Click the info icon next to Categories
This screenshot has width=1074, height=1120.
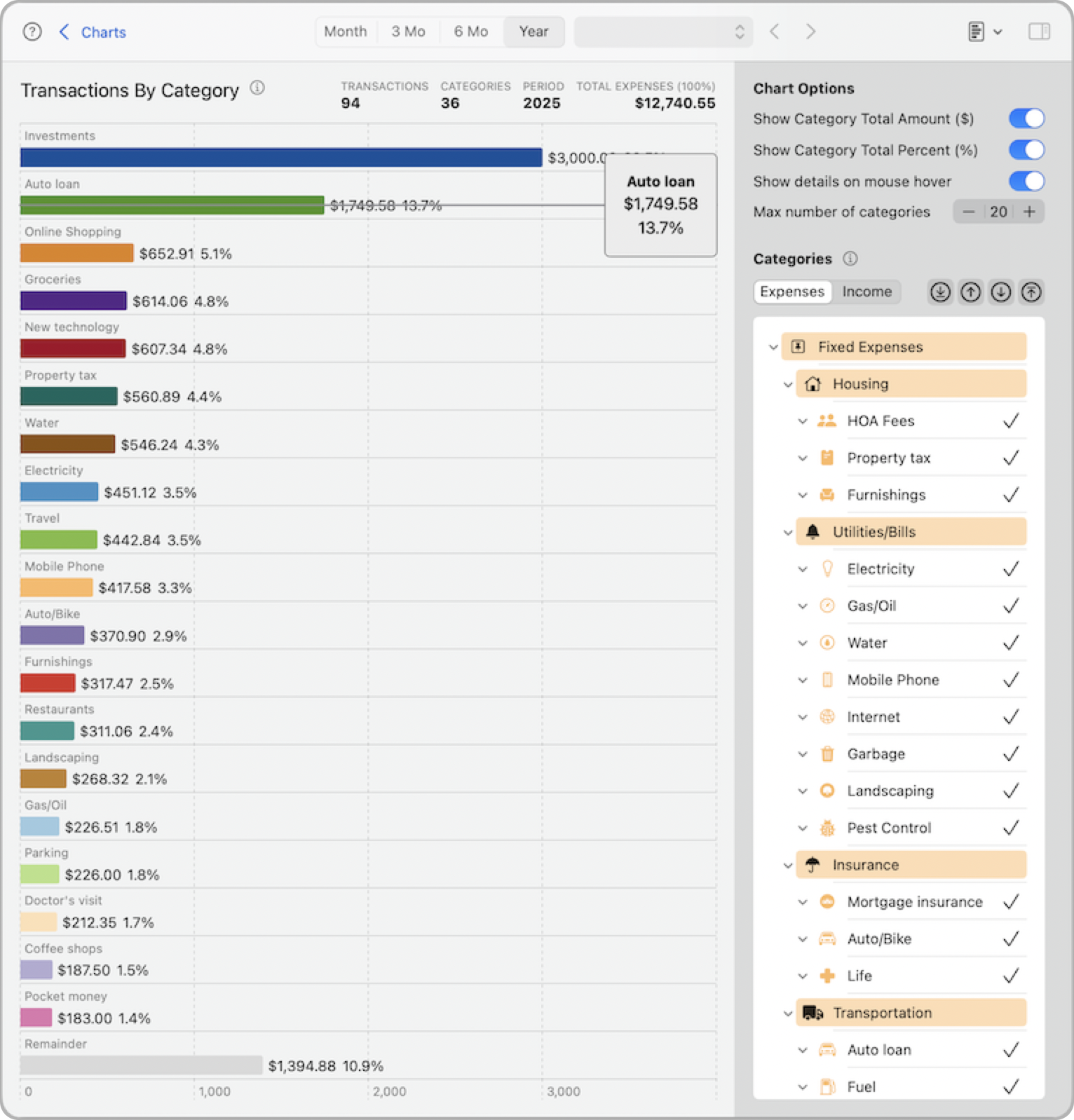point(850,259)
